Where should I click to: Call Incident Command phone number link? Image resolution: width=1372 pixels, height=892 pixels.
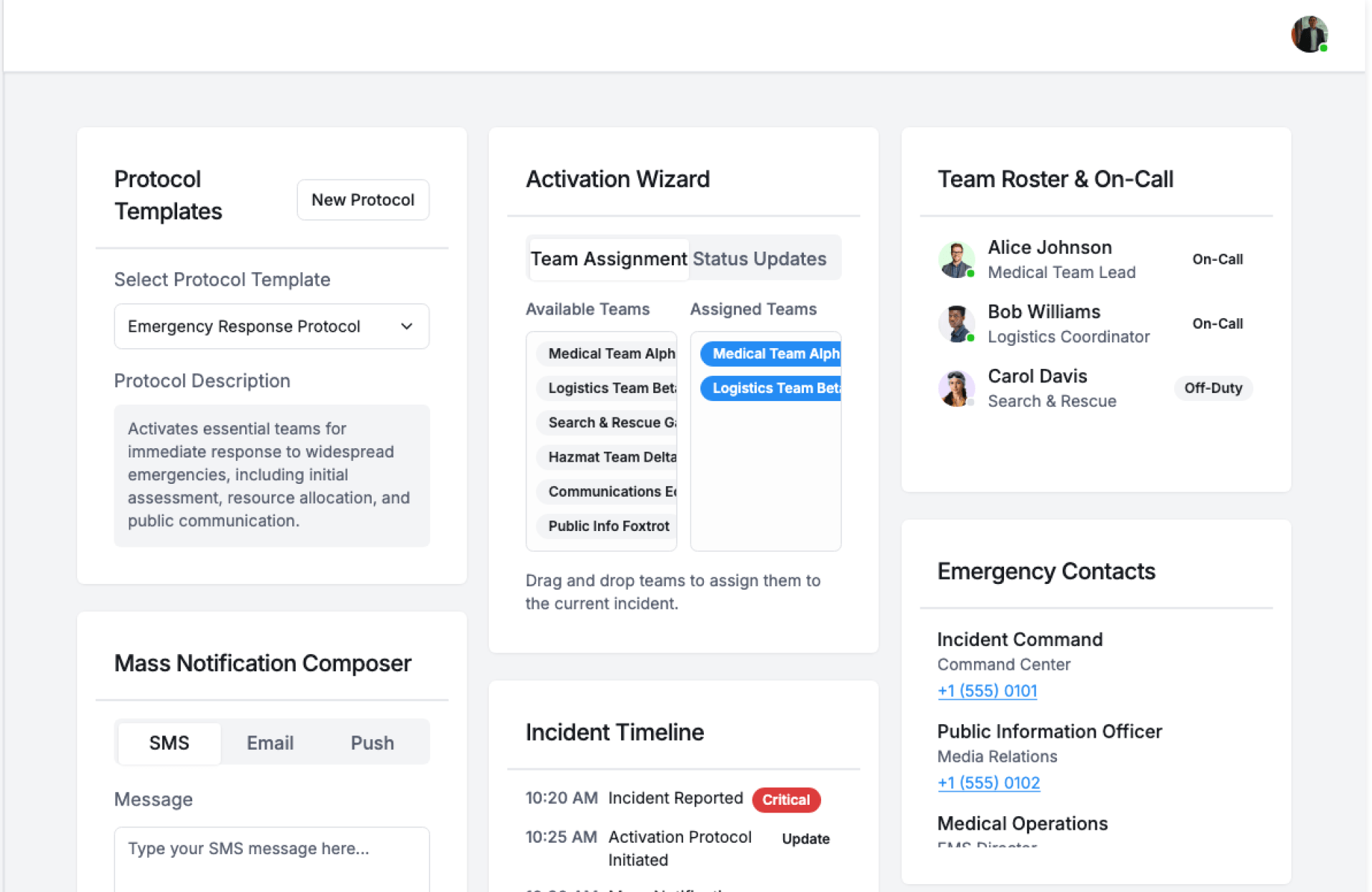click(987, 690)
